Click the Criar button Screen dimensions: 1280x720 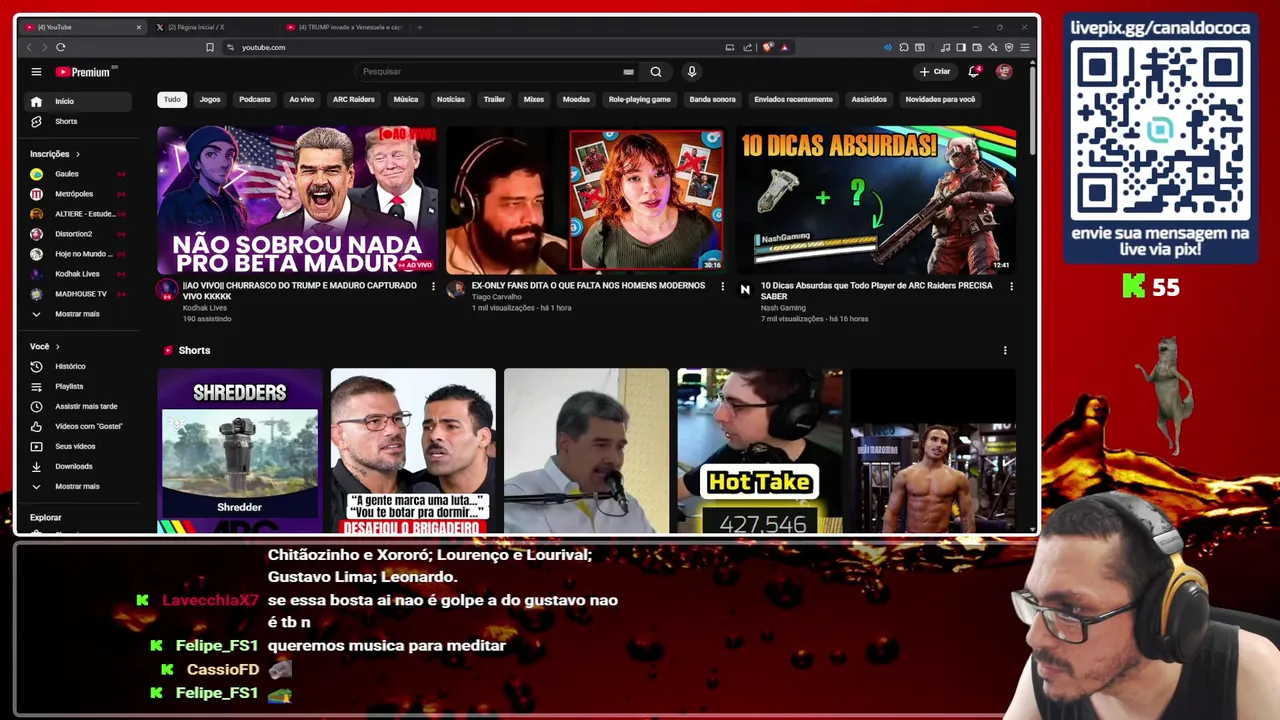point(935,72)
